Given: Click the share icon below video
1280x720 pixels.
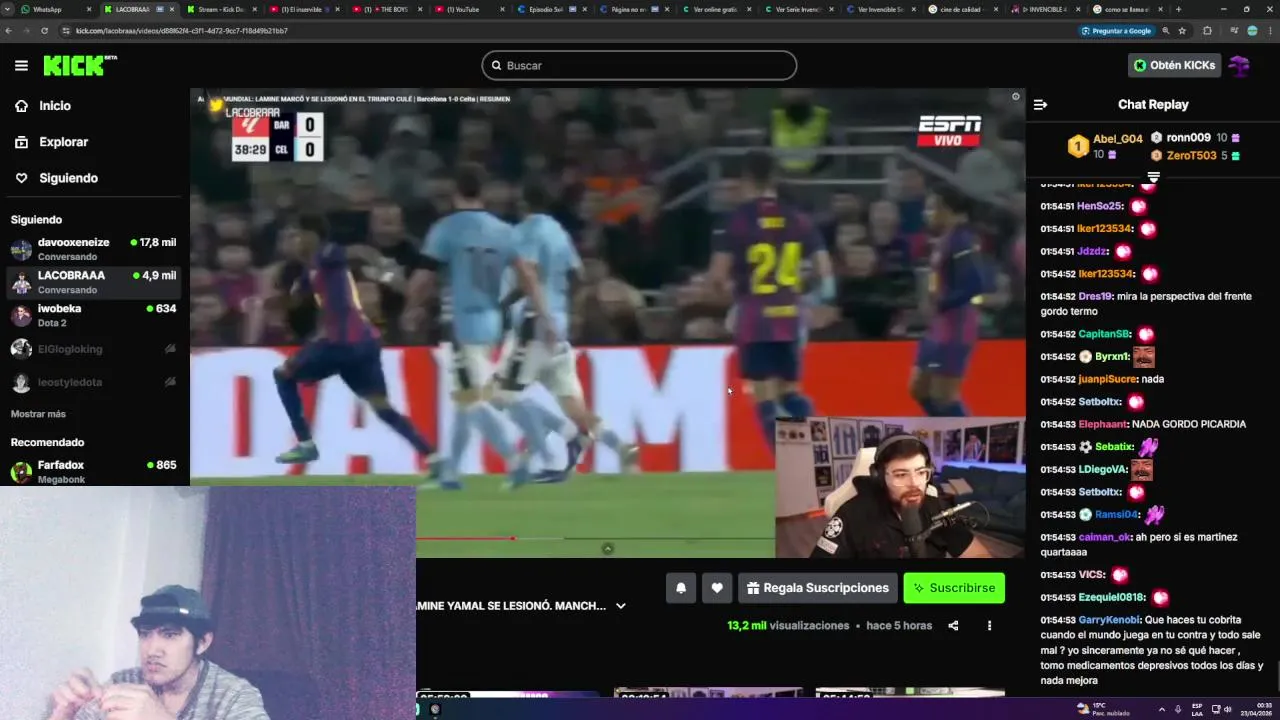Looking at the screenshot, I should (x=953, y=626).
